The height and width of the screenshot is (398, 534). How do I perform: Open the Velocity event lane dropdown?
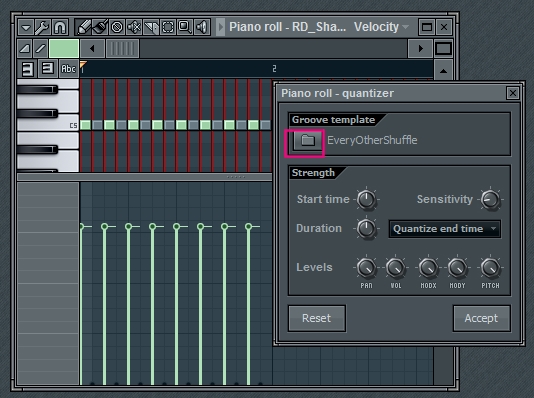tap(381, 27)
